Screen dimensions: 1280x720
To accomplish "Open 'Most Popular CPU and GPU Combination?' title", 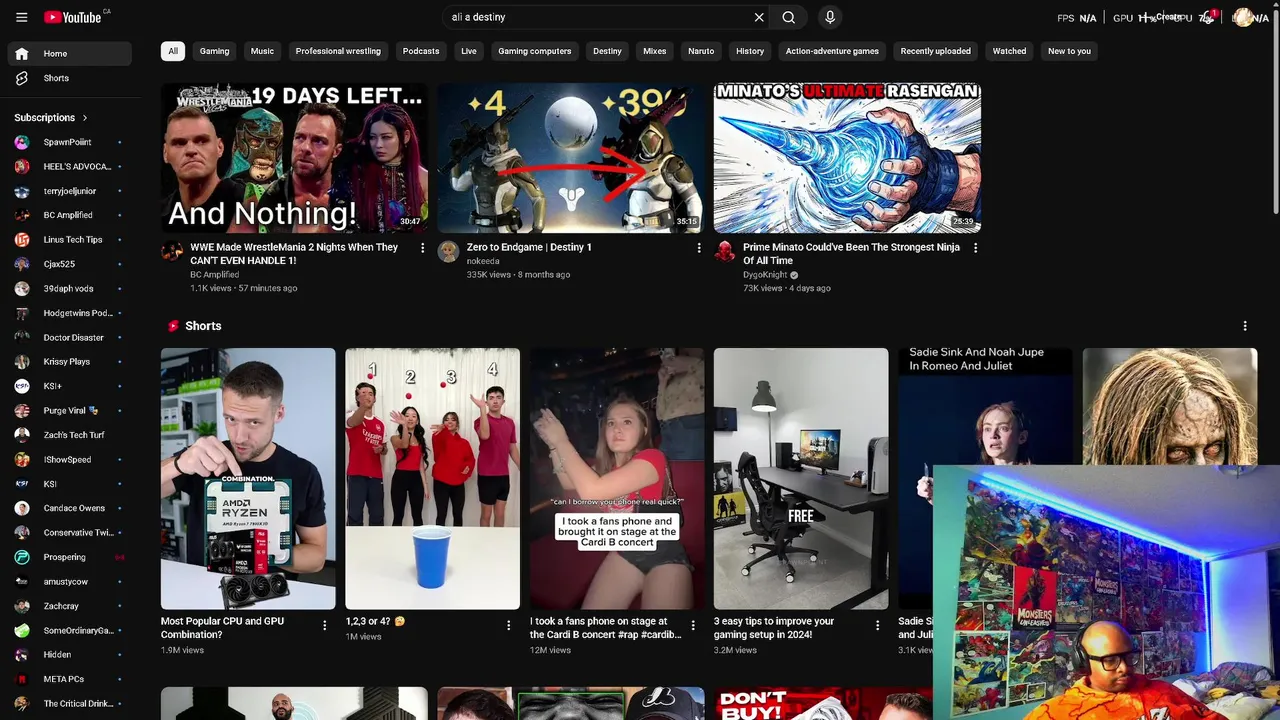I will click(x=222, y=628).
